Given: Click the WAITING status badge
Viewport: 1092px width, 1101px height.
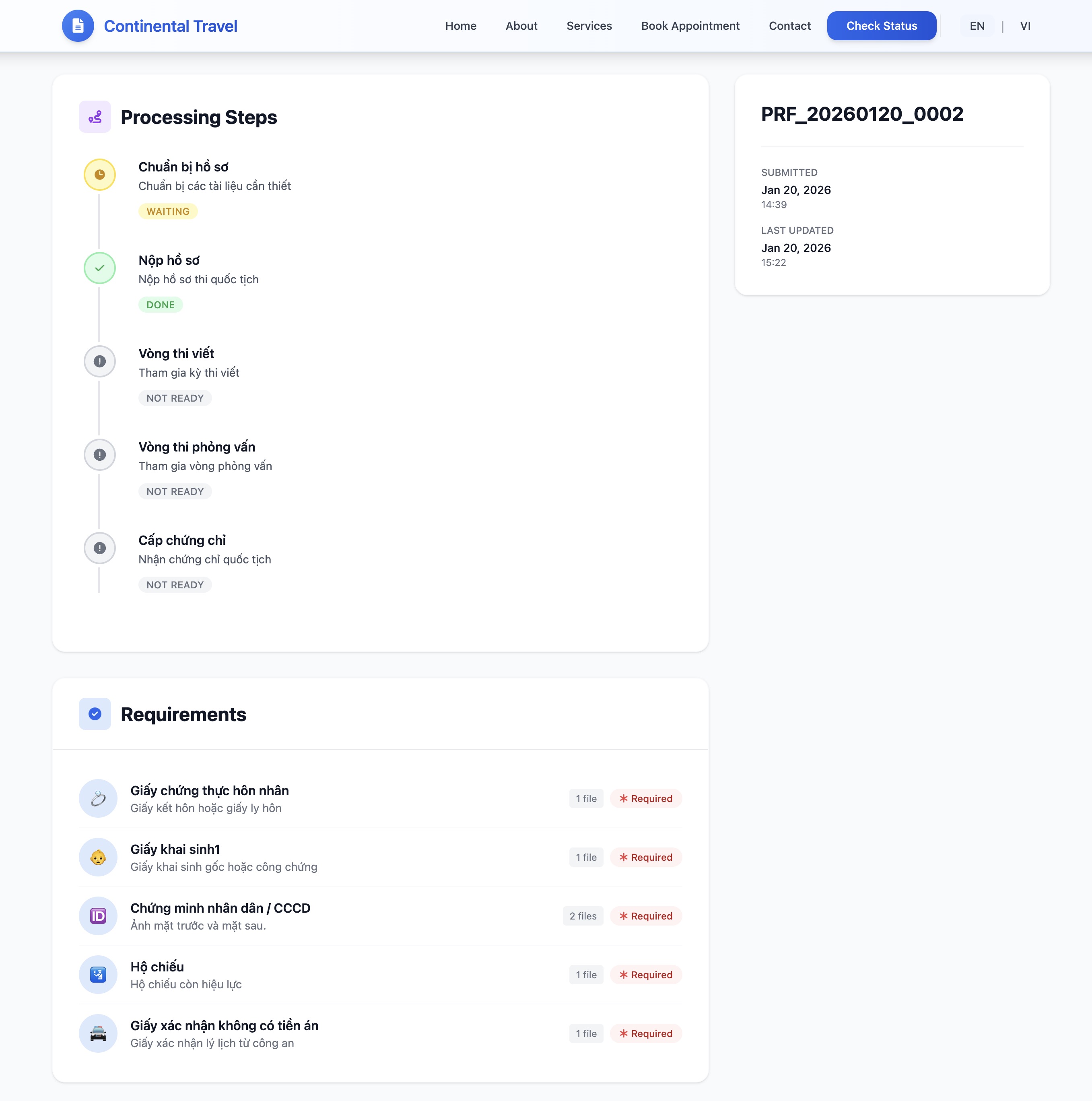Looking at the screenshot, I should click(168, 211).
